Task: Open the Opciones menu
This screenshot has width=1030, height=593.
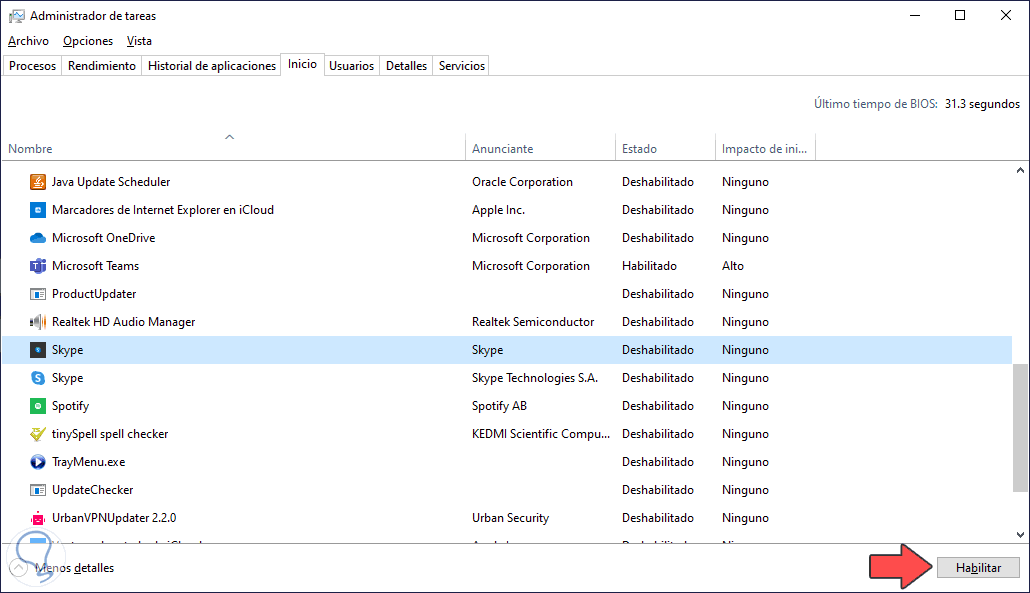Action: tap(88, 41)
